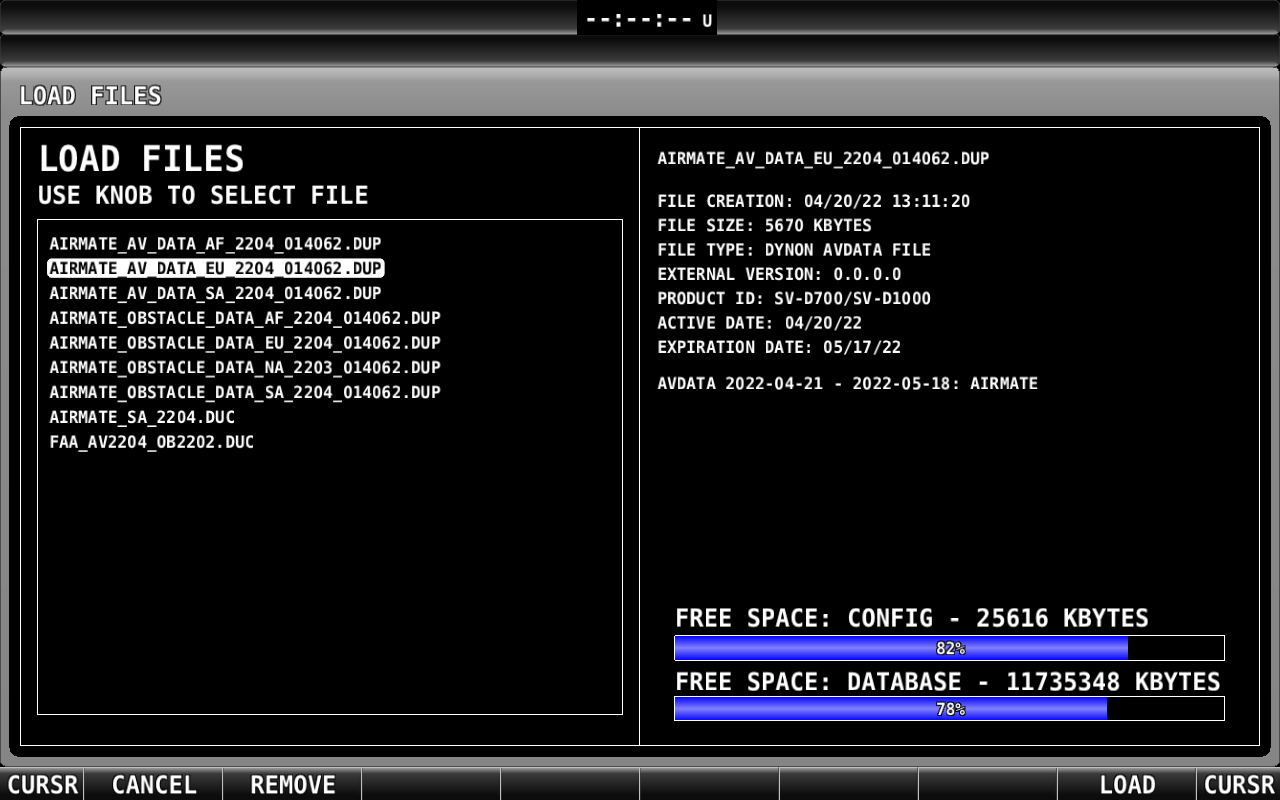Click the LOAD FILES title bar label
Image resolution: width=1280 pixels, height=800 pixels.
[x=90, y=96]
